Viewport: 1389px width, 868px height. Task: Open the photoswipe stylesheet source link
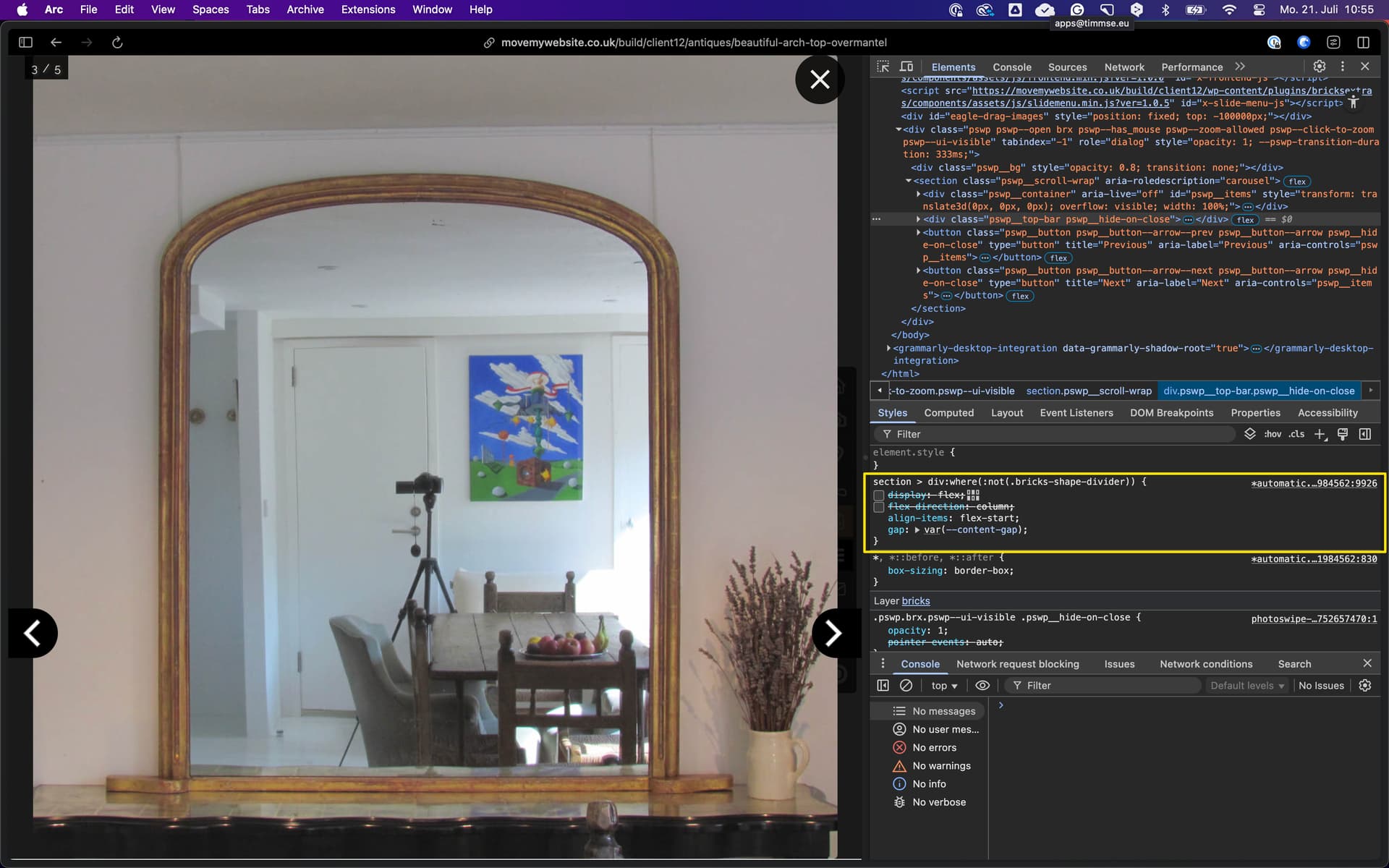click(1314, 618)
